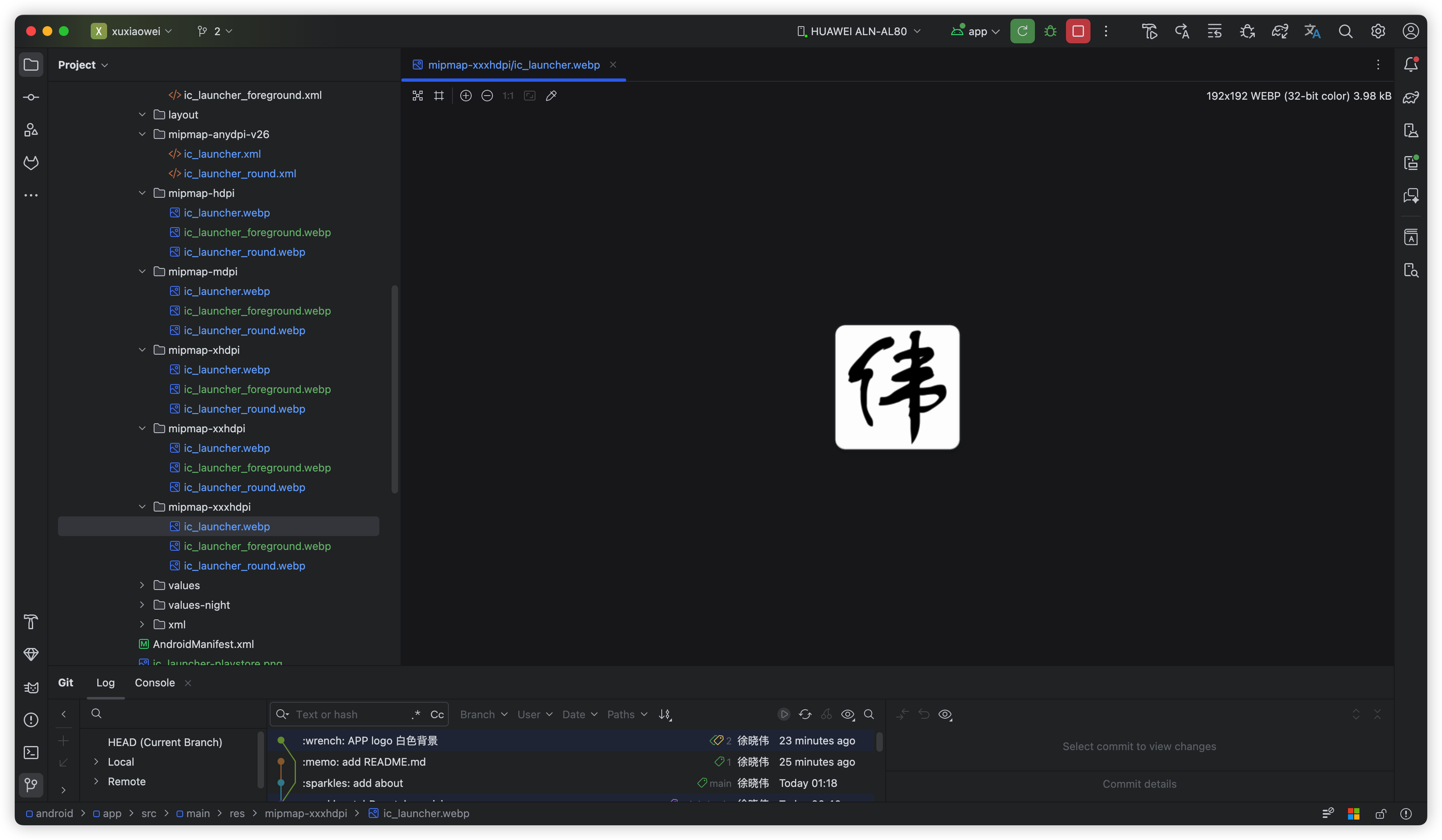Click the green rerun app button

coord(1022,31)
